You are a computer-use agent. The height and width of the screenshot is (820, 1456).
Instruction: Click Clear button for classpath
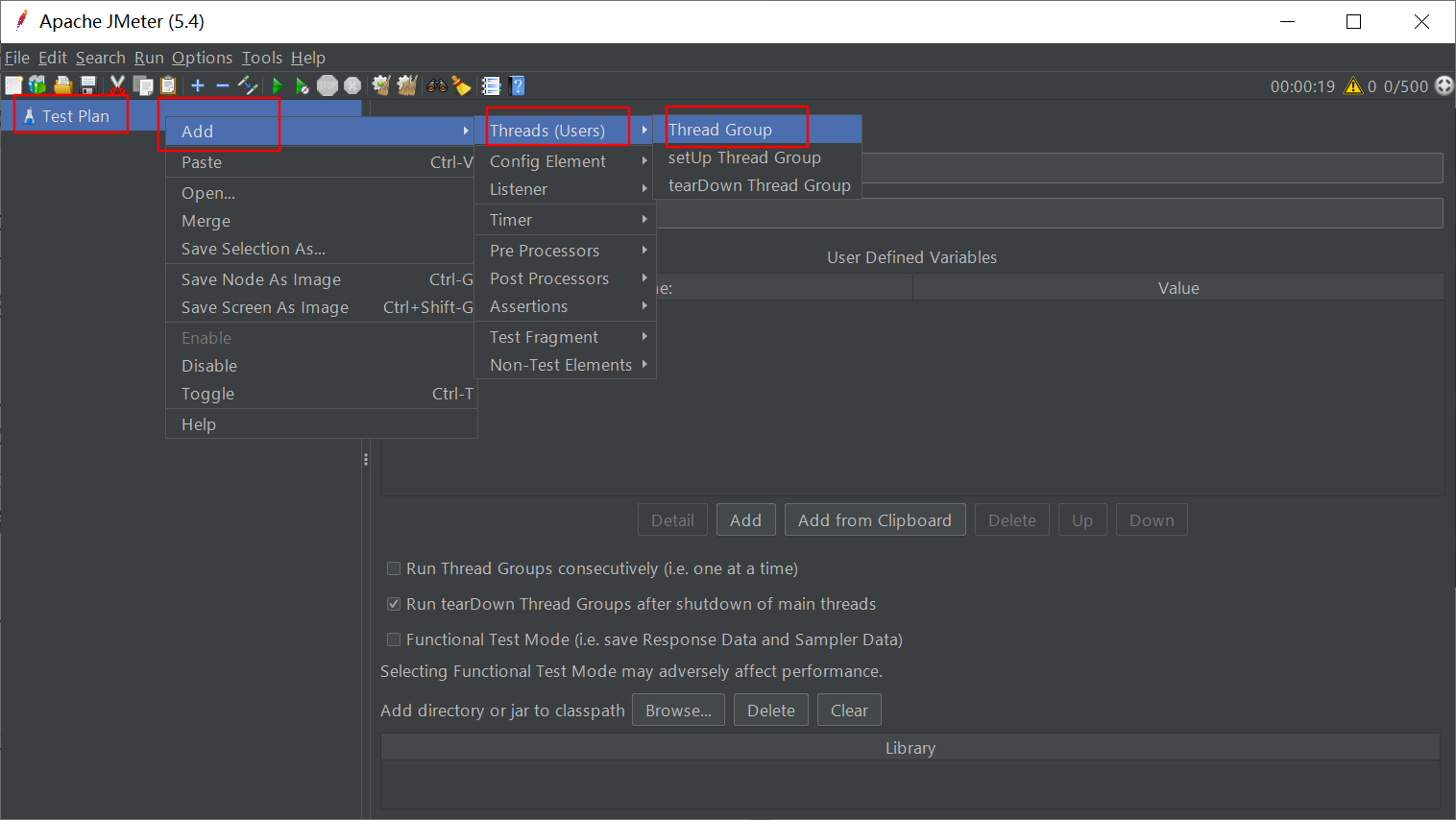pos(849,711)
